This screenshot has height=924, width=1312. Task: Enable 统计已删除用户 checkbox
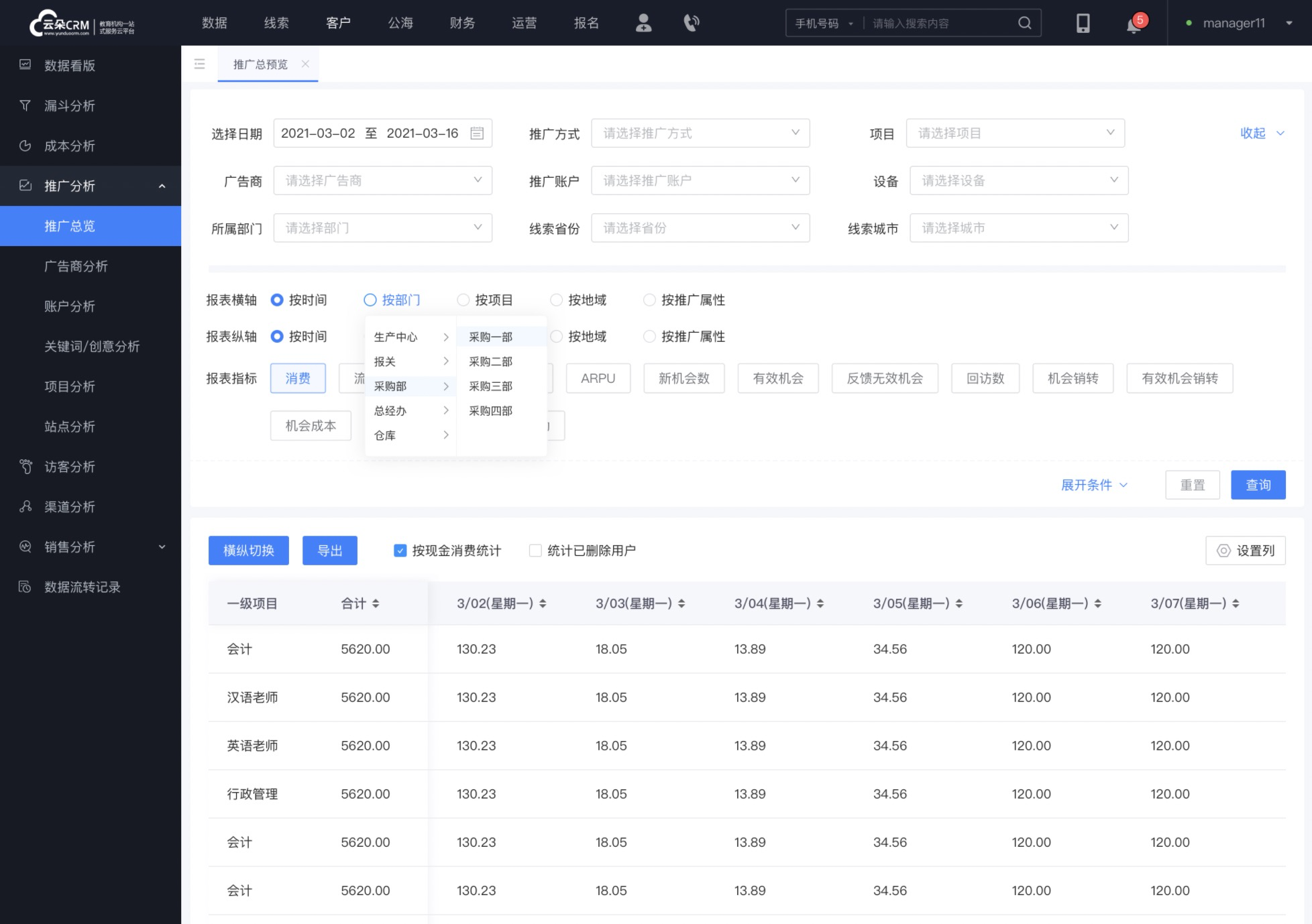tap(534, 551)
